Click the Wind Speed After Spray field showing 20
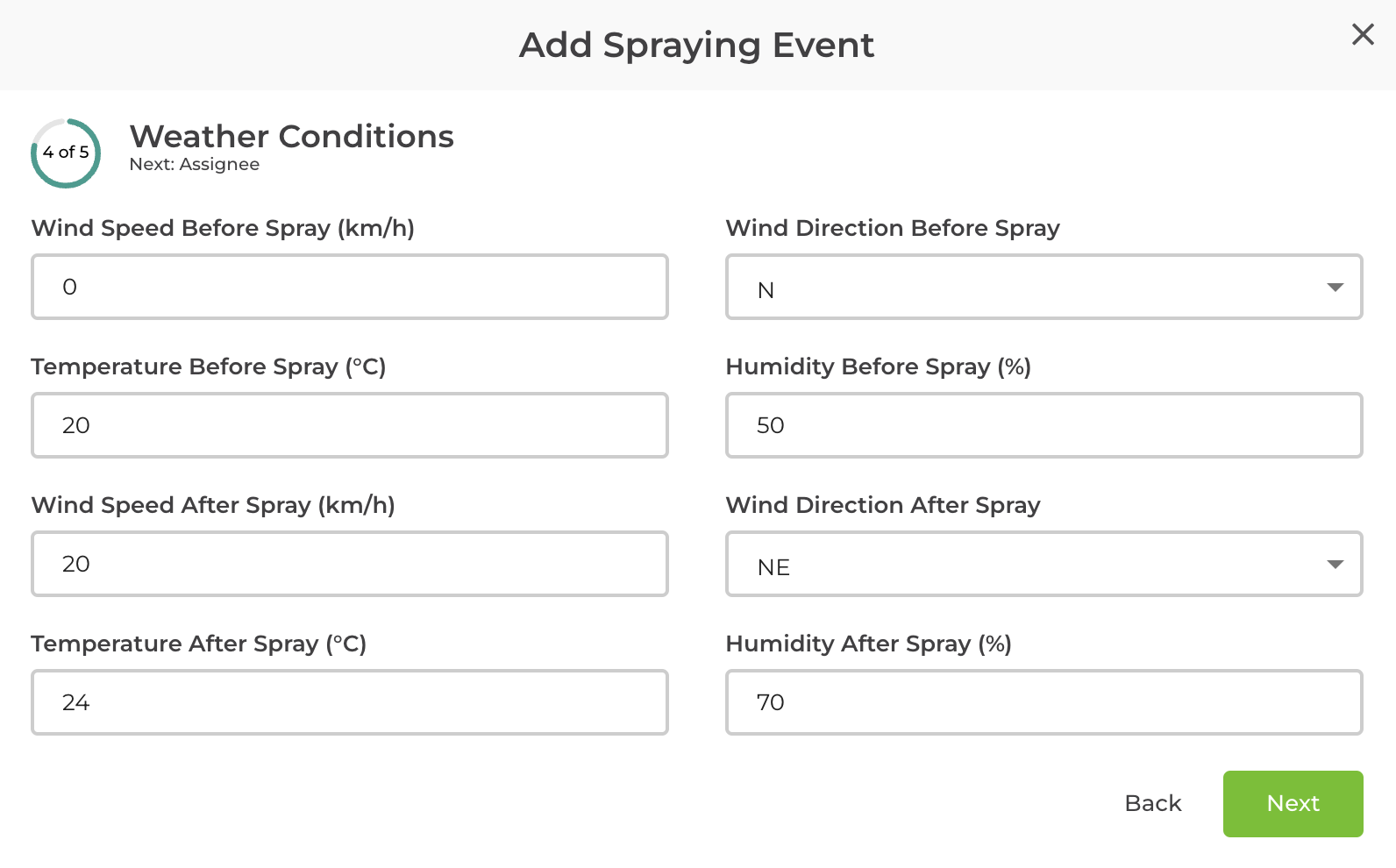Viewport: 1396px width, 868px height. point(349,564)
